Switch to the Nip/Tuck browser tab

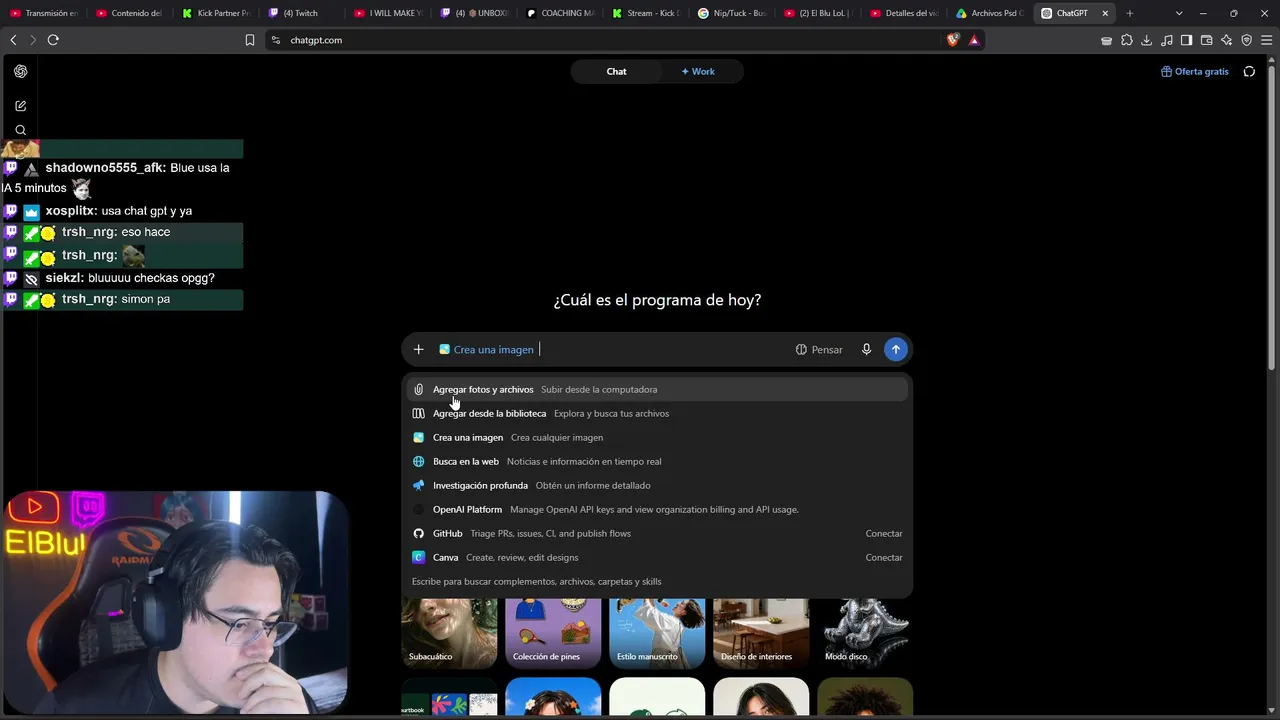coord(732,13)
